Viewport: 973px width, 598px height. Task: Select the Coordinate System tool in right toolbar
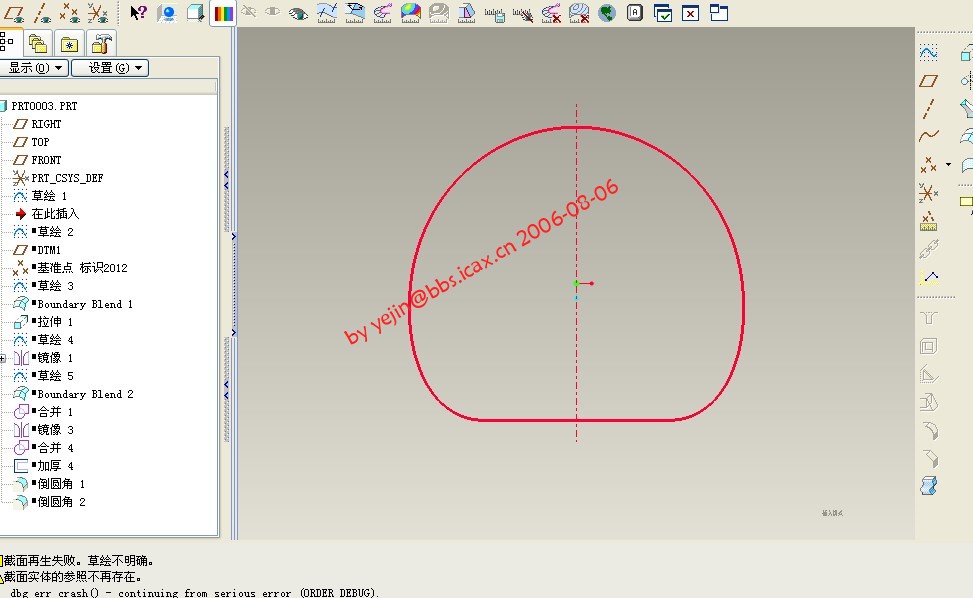[x=928, y=192]
